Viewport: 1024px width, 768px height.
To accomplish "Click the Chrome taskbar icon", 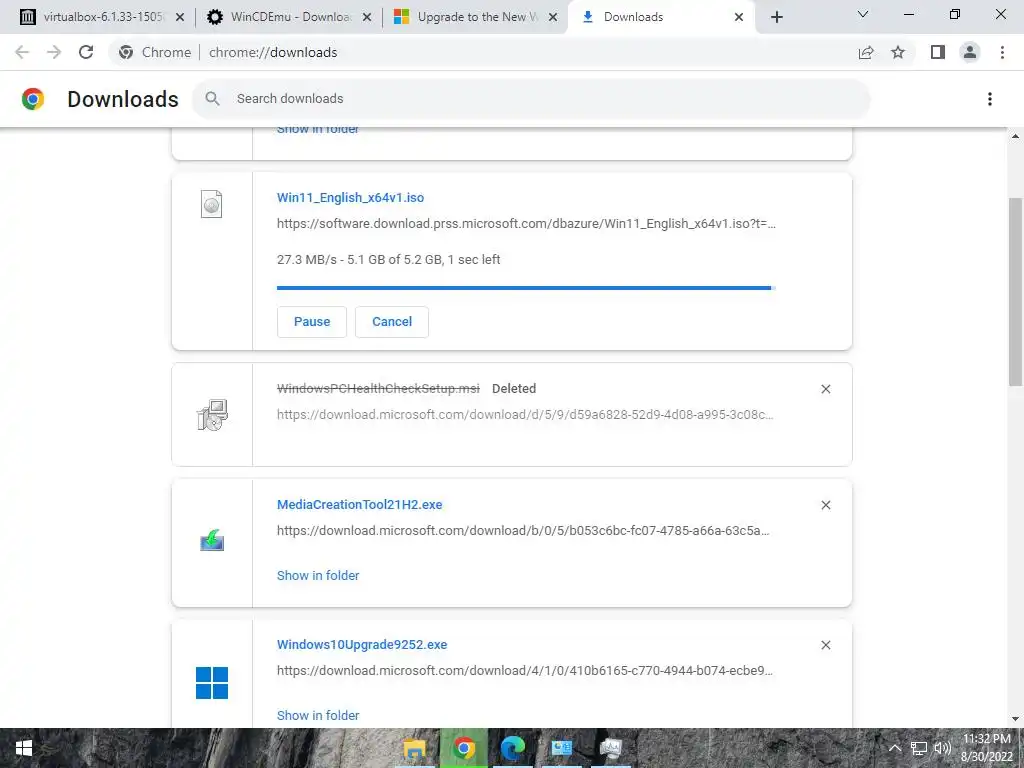I will (x=464, y=748).
